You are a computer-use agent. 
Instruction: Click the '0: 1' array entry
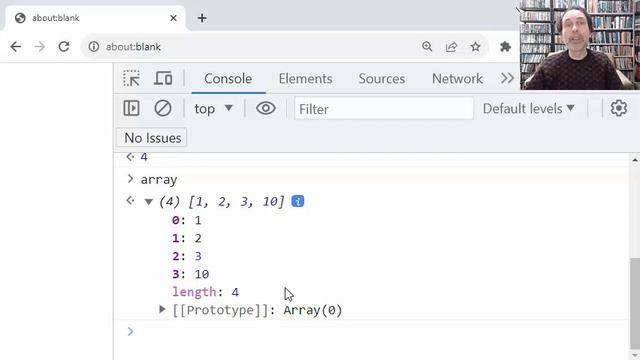(x=187, y=220)
